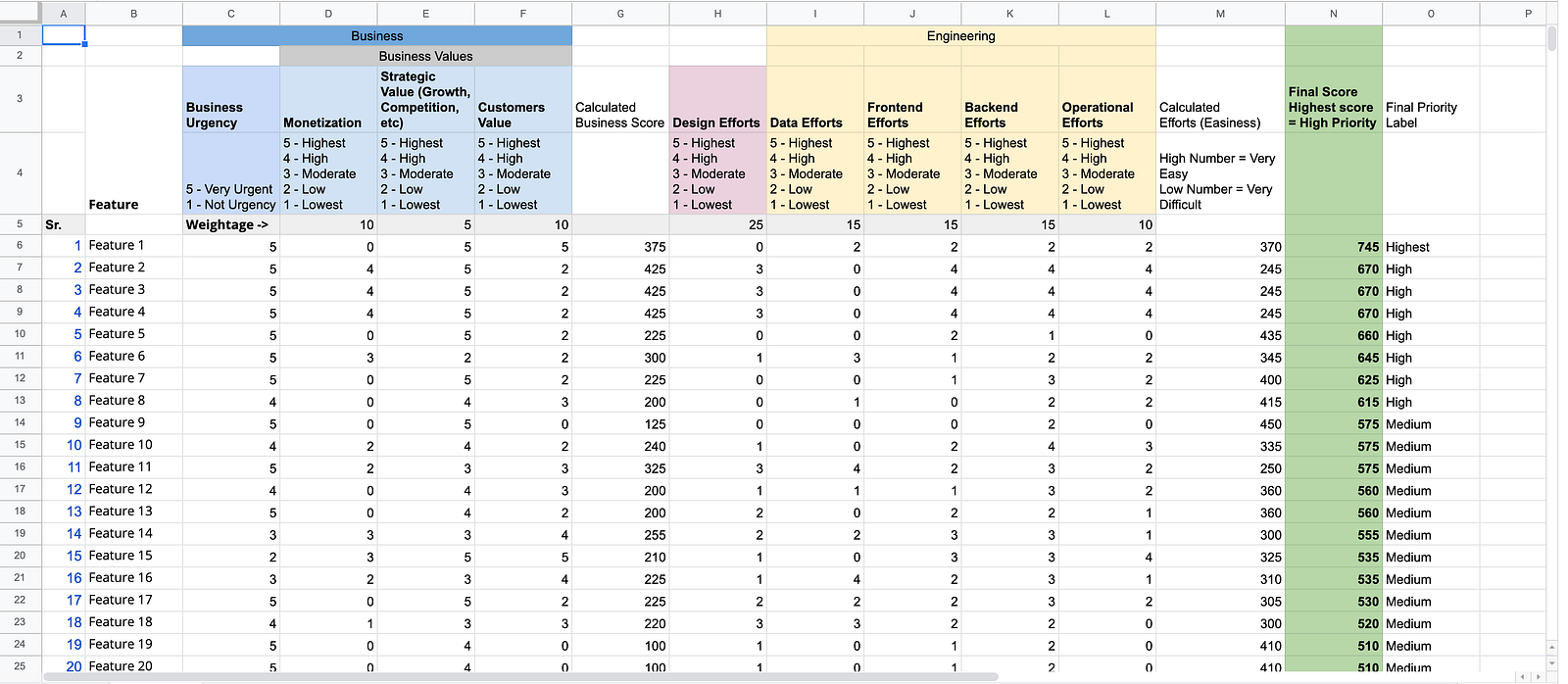Screen dimensions: 1568x684
Task: Click the bold 'Feature' column label
Action: 114,205
